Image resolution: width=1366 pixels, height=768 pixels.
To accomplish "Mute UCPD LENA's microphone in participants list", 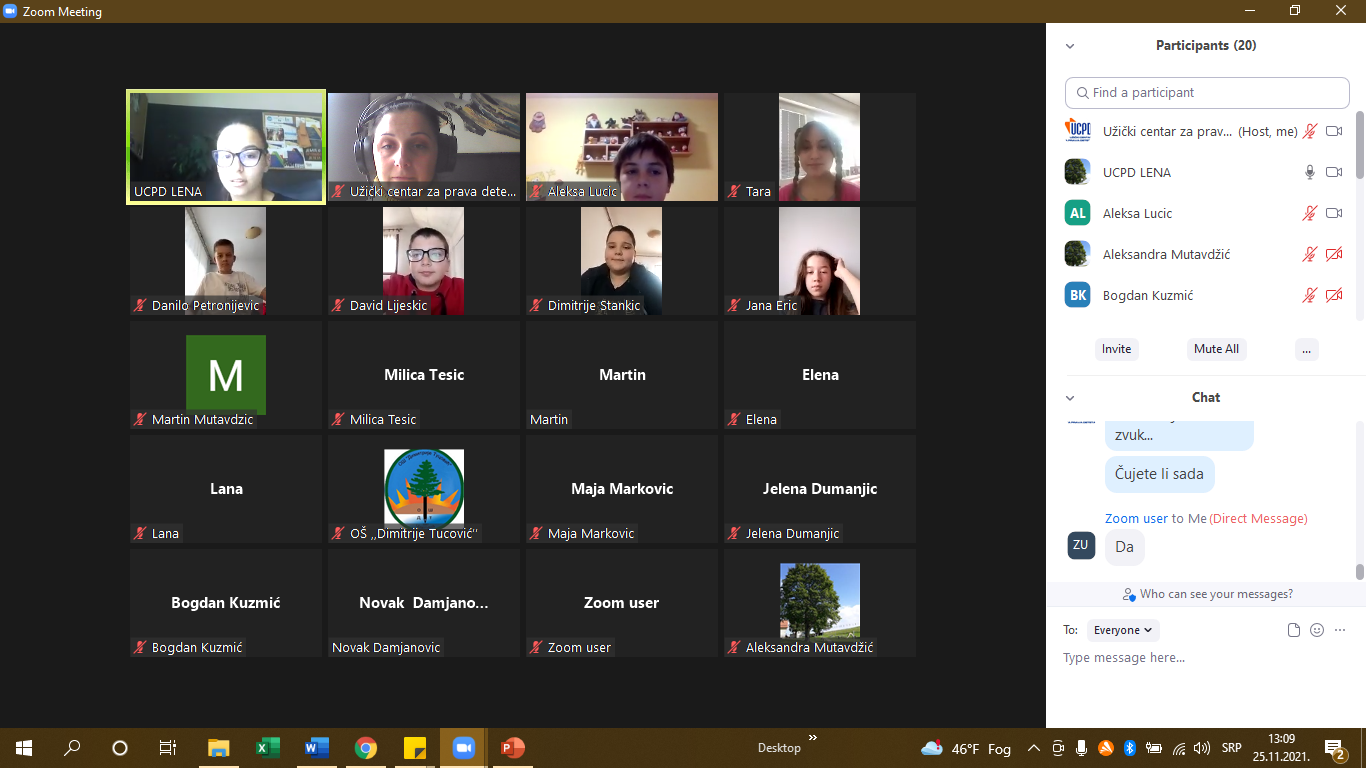I will click(x=1309, y=172).
